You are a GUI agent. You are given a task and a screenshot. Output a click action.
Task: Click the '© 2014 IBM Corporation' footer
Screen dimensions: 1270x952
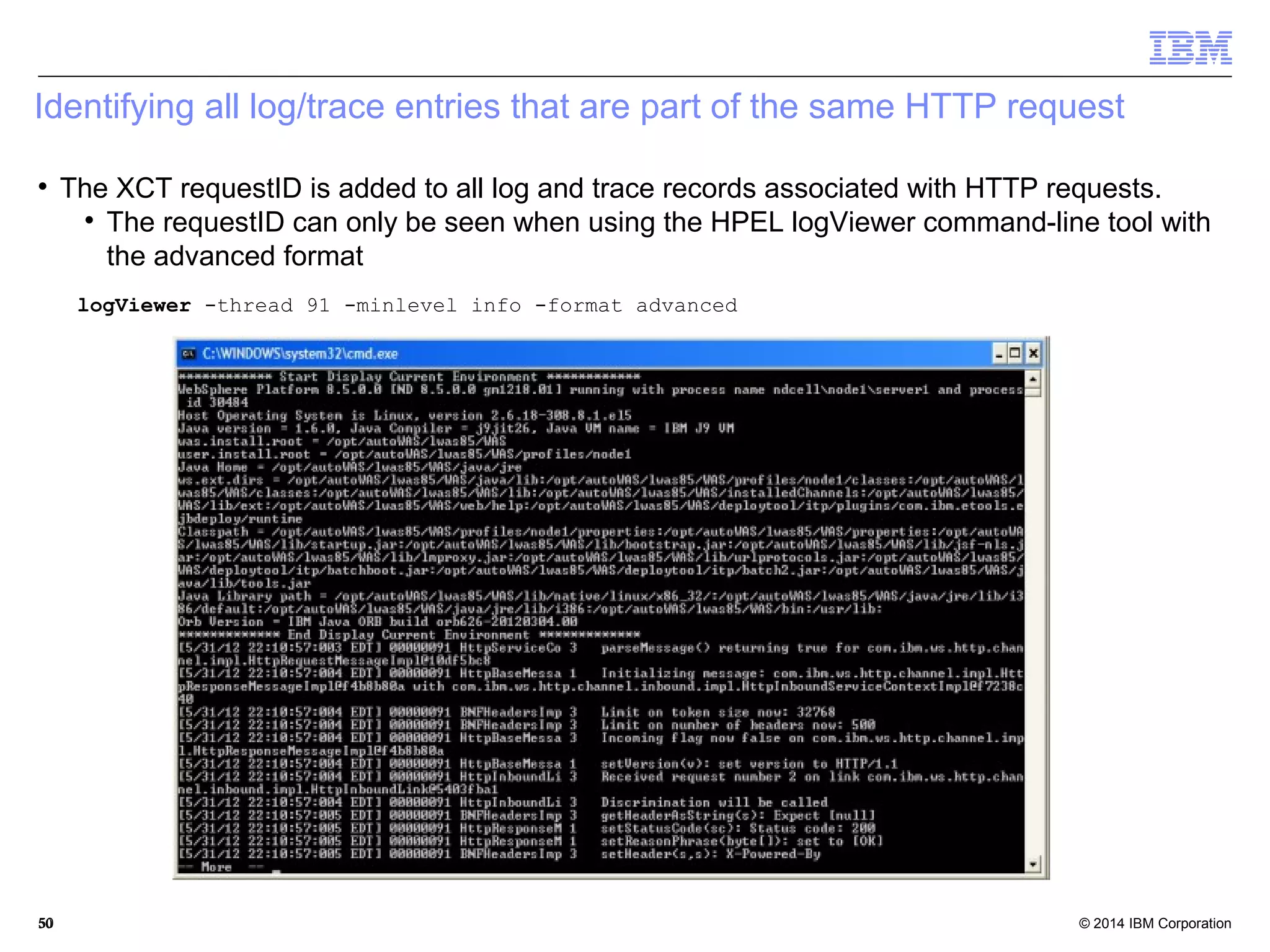1155,923
